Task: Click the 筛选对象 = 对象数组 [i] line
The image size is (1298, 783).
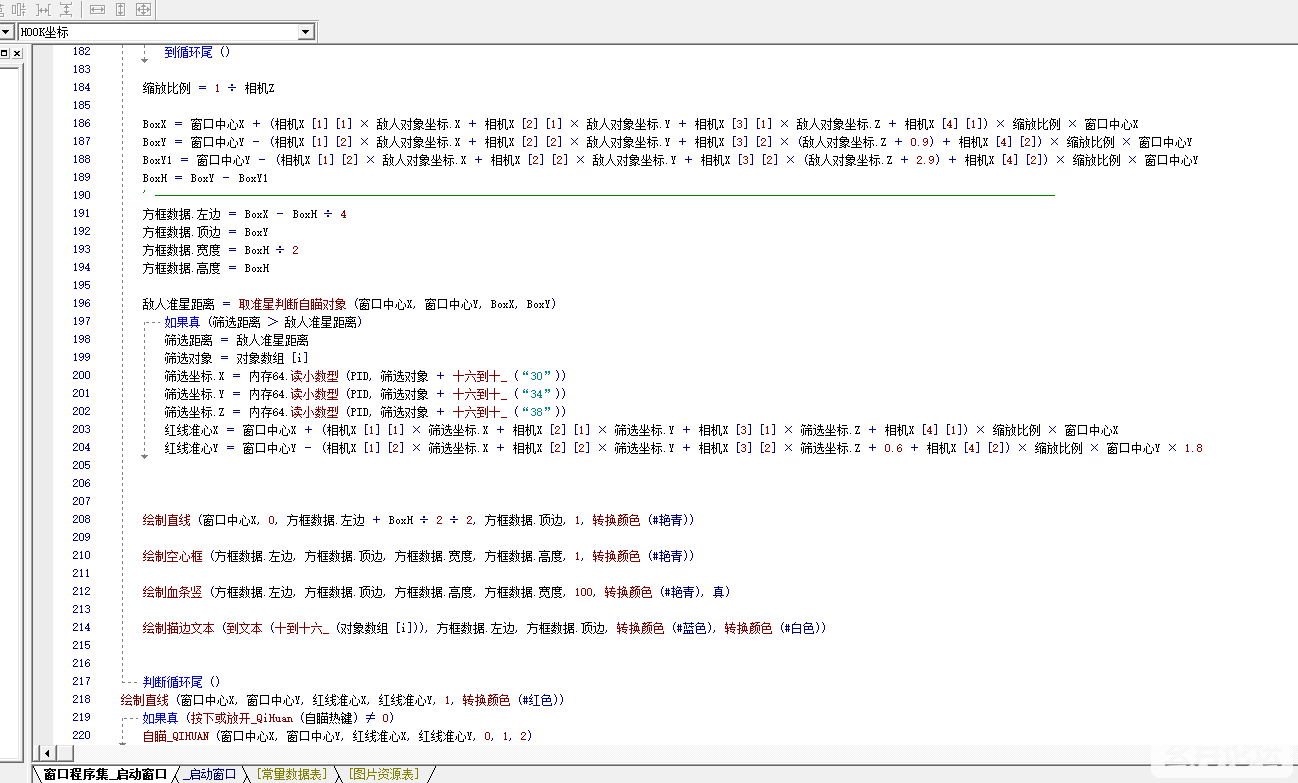Action: [x=236, y=358]
